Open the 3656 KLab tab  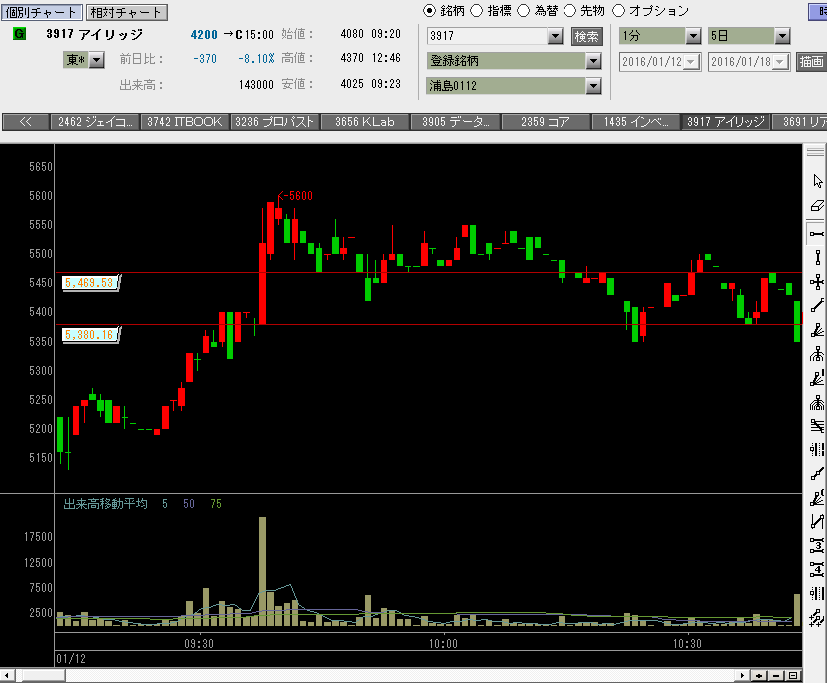365,122
